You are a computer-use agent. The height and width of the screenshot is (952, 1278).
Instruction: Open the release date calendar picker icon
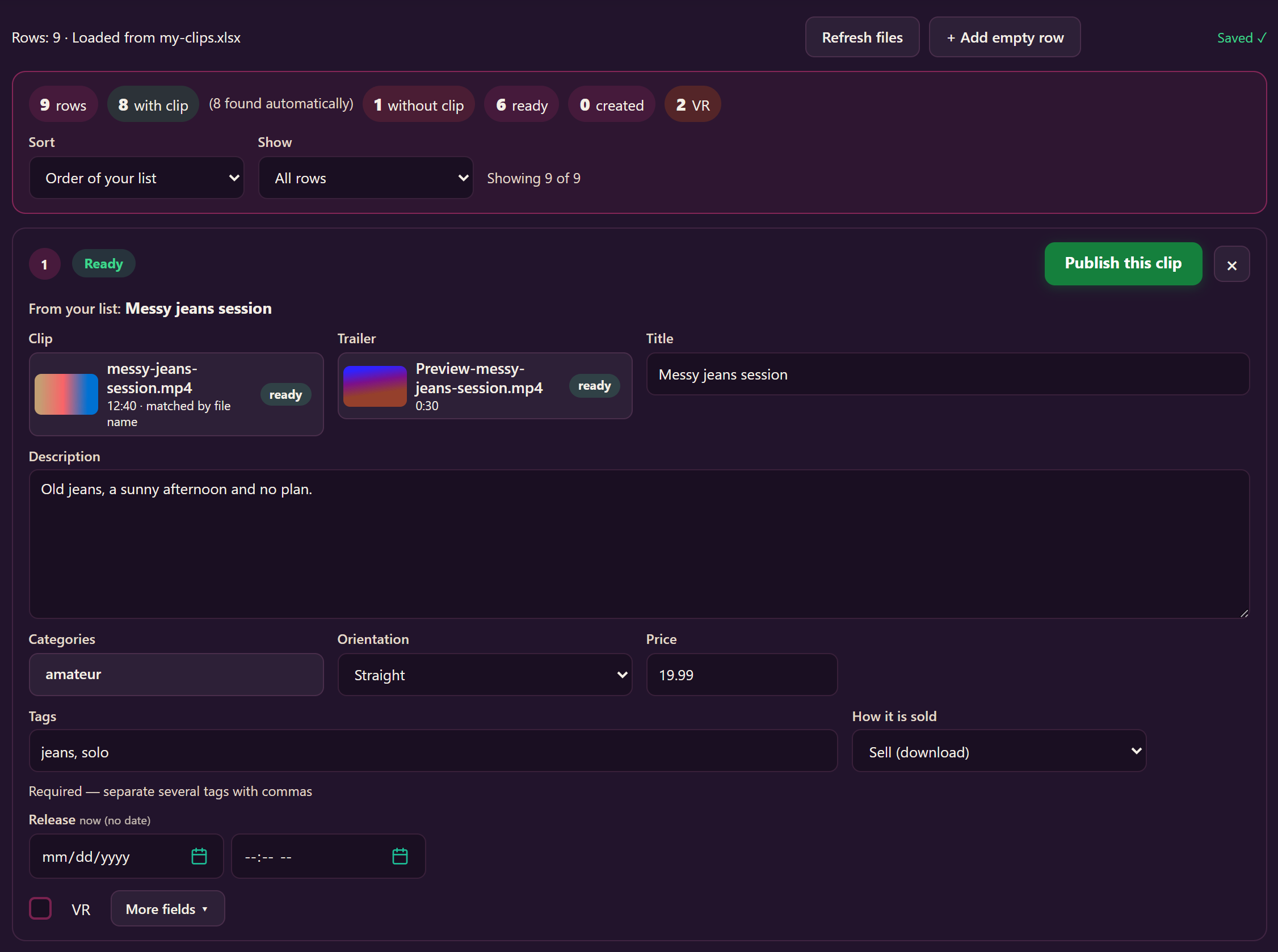coord(199,856)
